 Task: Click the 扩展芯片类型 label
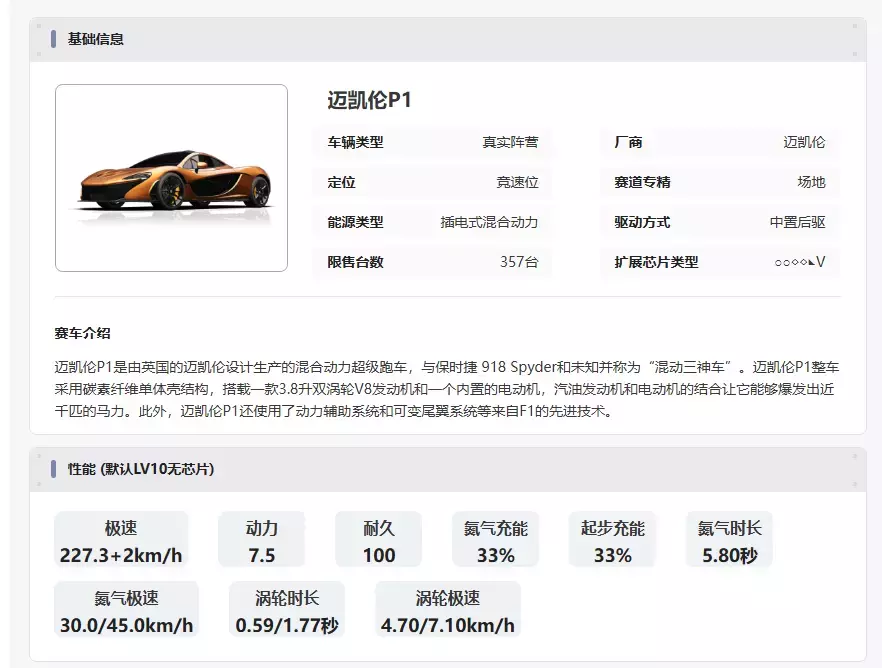pos(656,262)
